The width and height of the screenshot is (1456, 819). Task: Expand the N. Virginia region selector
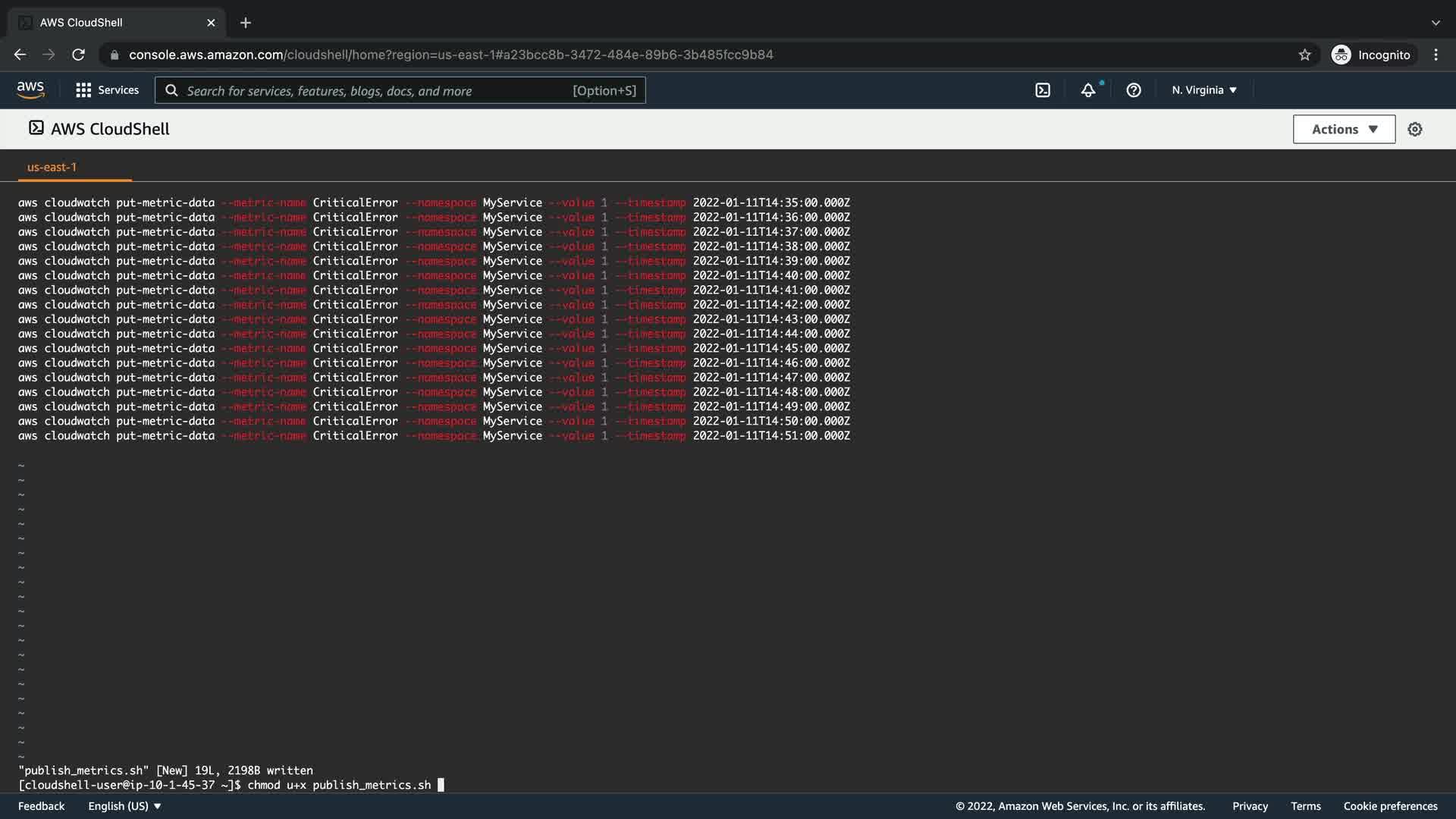[1204, 90]
